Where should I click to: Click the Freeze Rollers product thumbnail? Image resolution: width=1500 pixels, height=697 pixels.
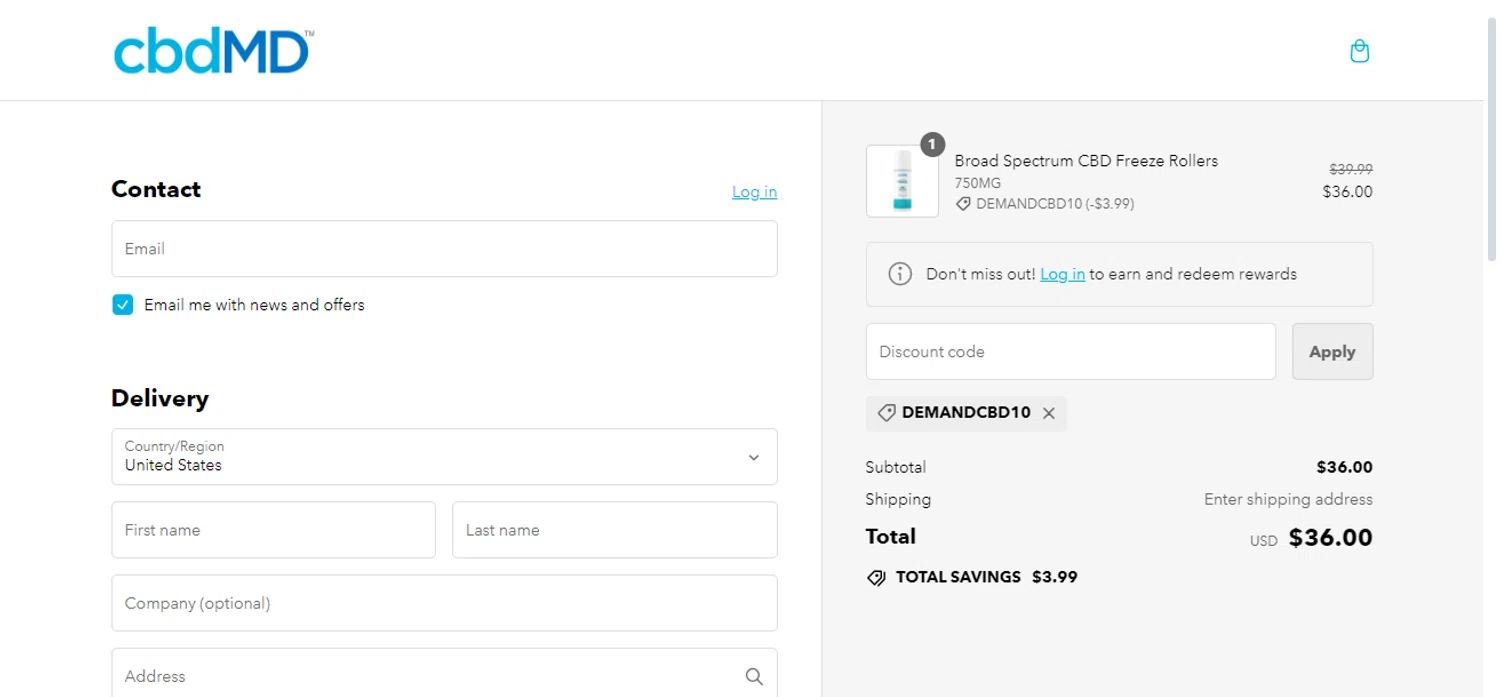[902, 183]
